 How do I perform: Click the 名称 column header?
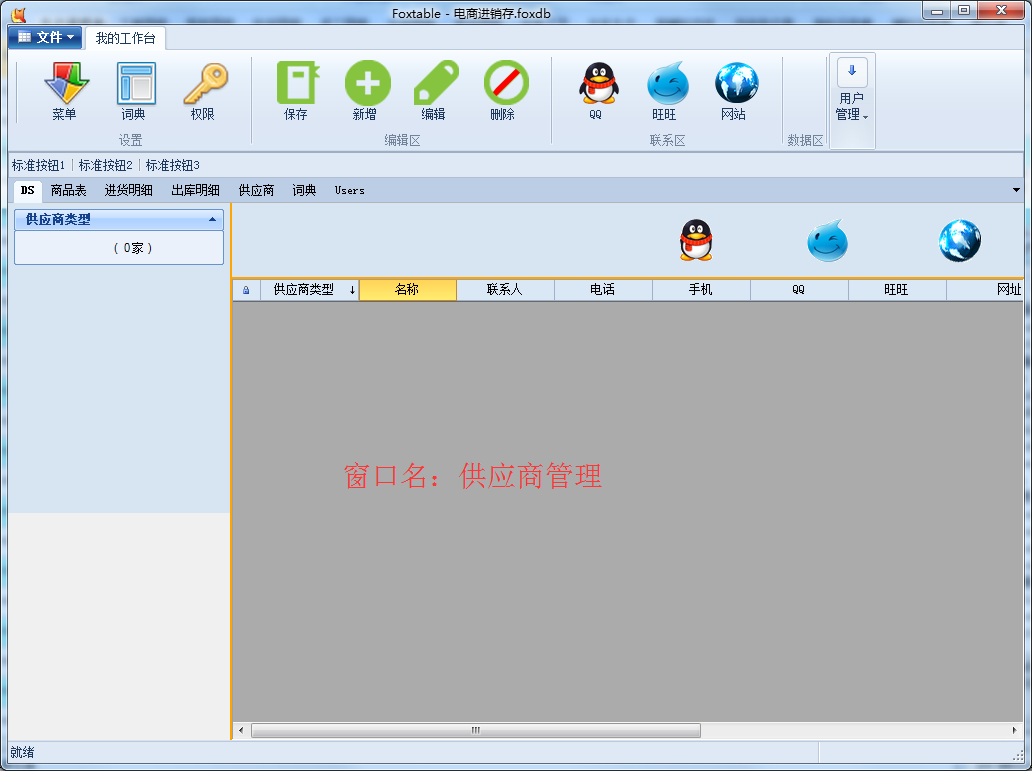tap(407, 290)
